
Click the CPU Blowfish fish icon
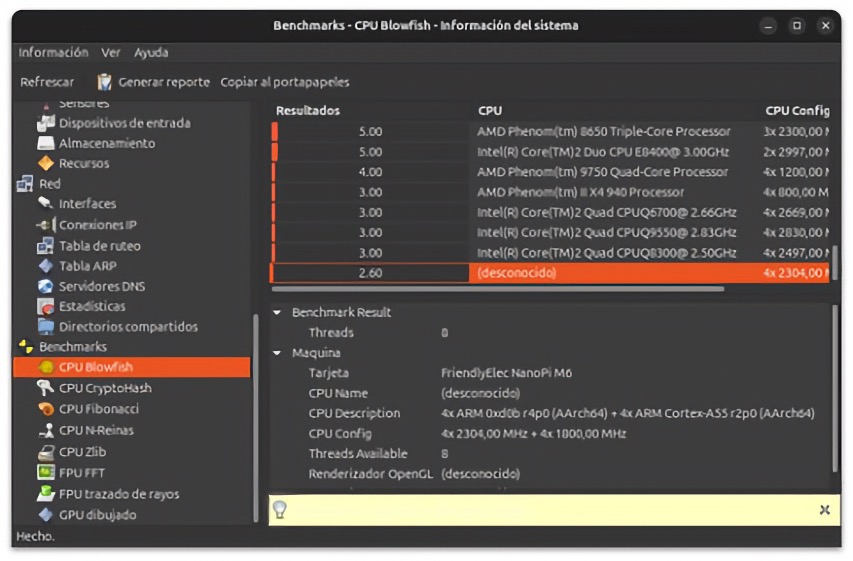pyautogui.click(x=46, y=367)
